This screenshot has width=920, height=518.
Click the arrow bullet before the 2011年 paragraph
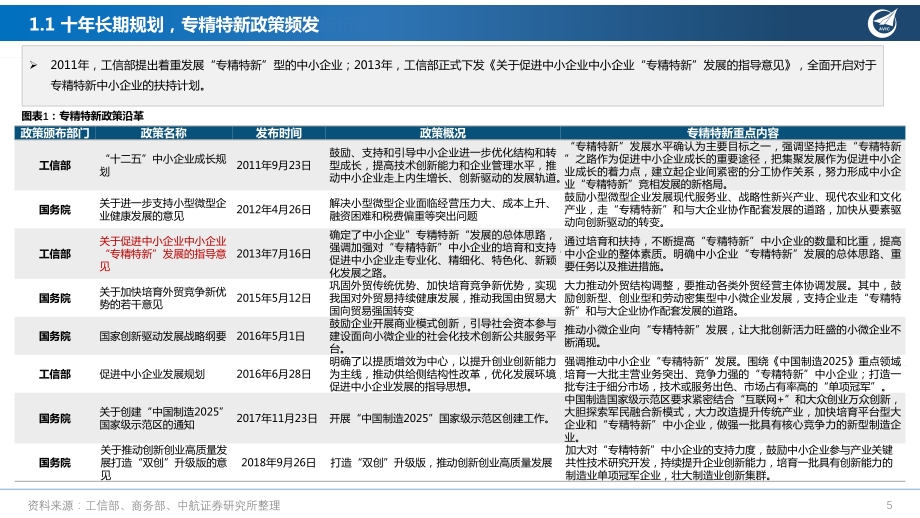[x=33, y=65]
